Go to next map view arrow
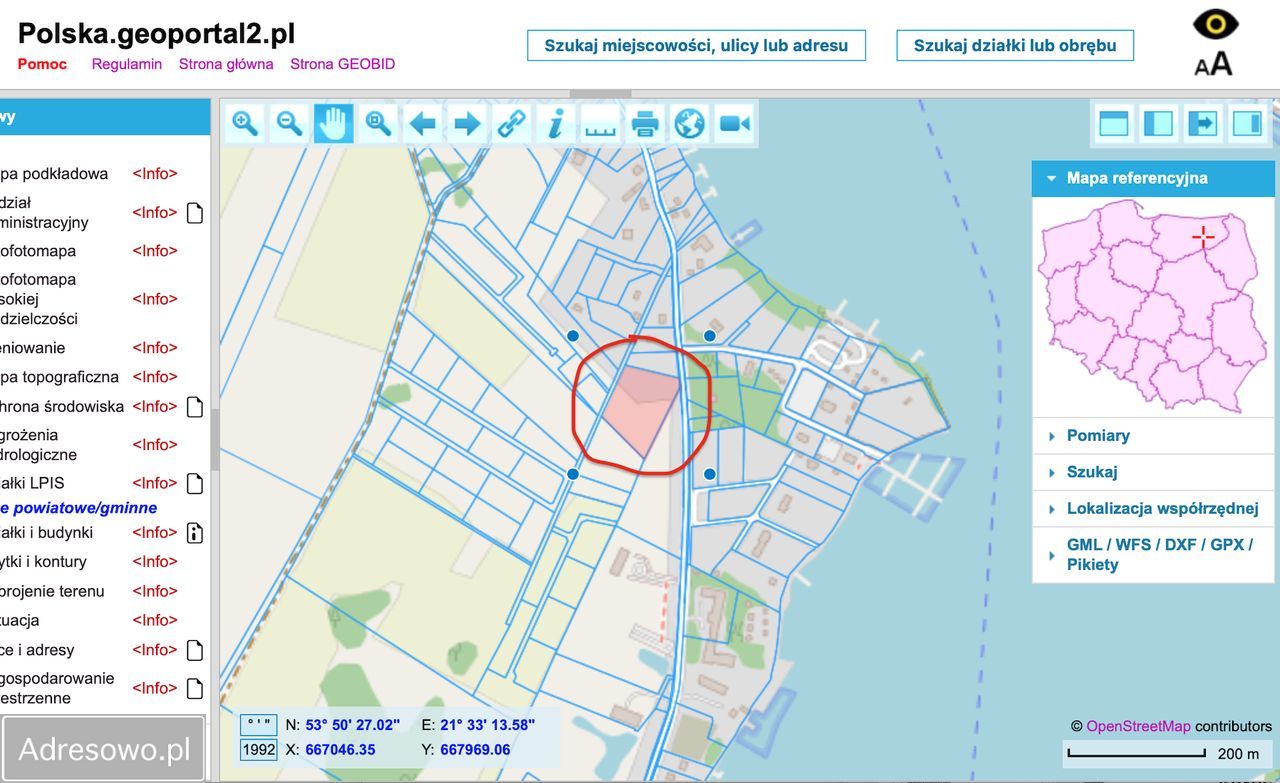 click(x=467, y=123)
